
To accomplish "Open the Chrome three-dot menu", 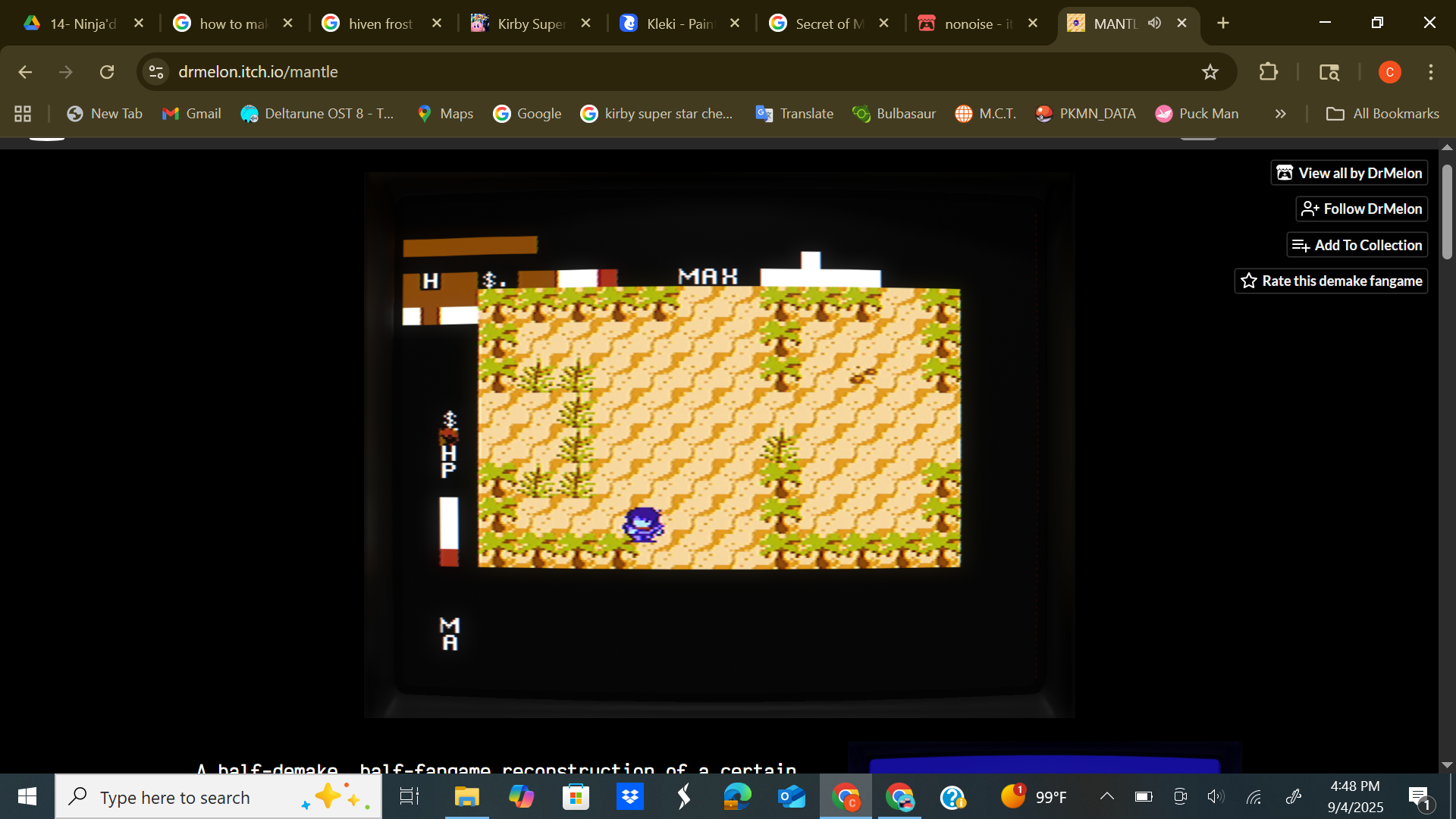I will (1430, 72).
